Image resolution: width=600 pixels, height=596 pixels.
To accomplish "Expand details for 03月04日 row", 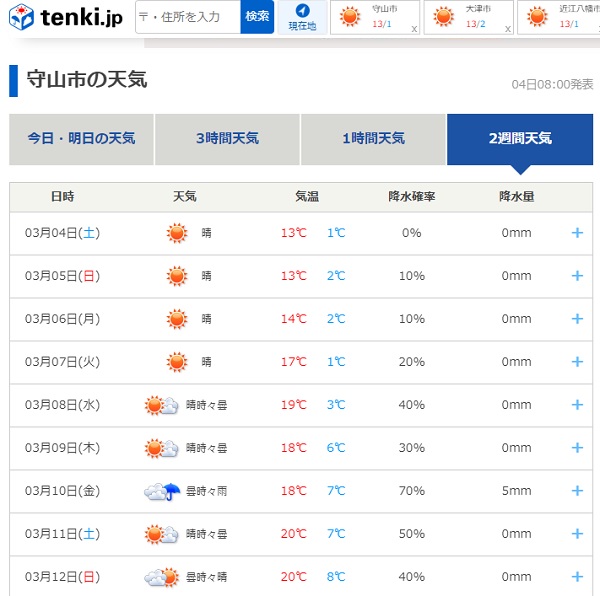I will coord(577,233).
